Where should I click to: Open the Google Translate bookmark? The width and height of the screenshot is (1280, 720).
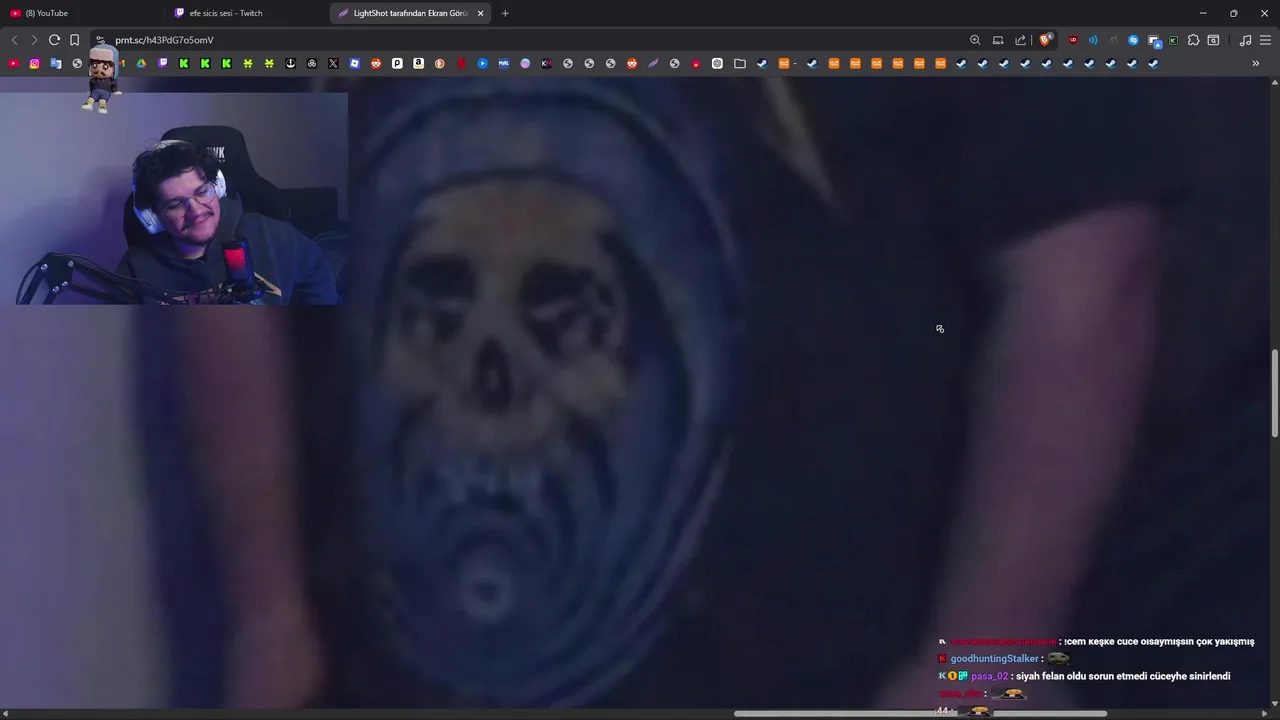[56, 63]
